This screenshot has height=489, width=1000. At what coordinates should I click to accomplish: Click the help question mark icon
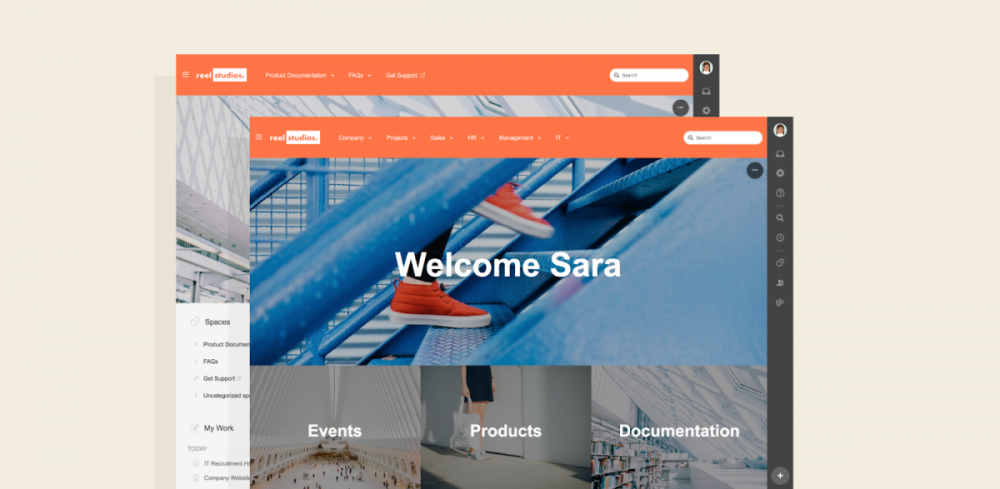click(779, 193)
